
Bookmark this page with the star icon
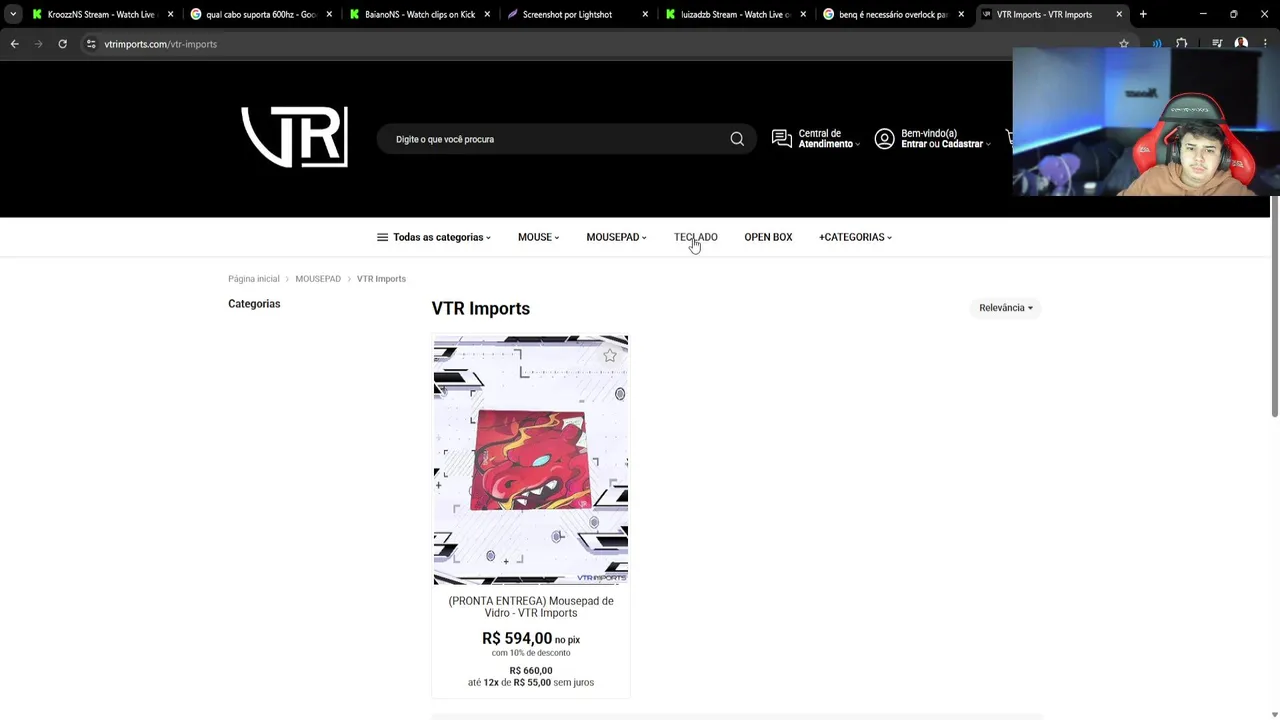tap(1124, 44)
